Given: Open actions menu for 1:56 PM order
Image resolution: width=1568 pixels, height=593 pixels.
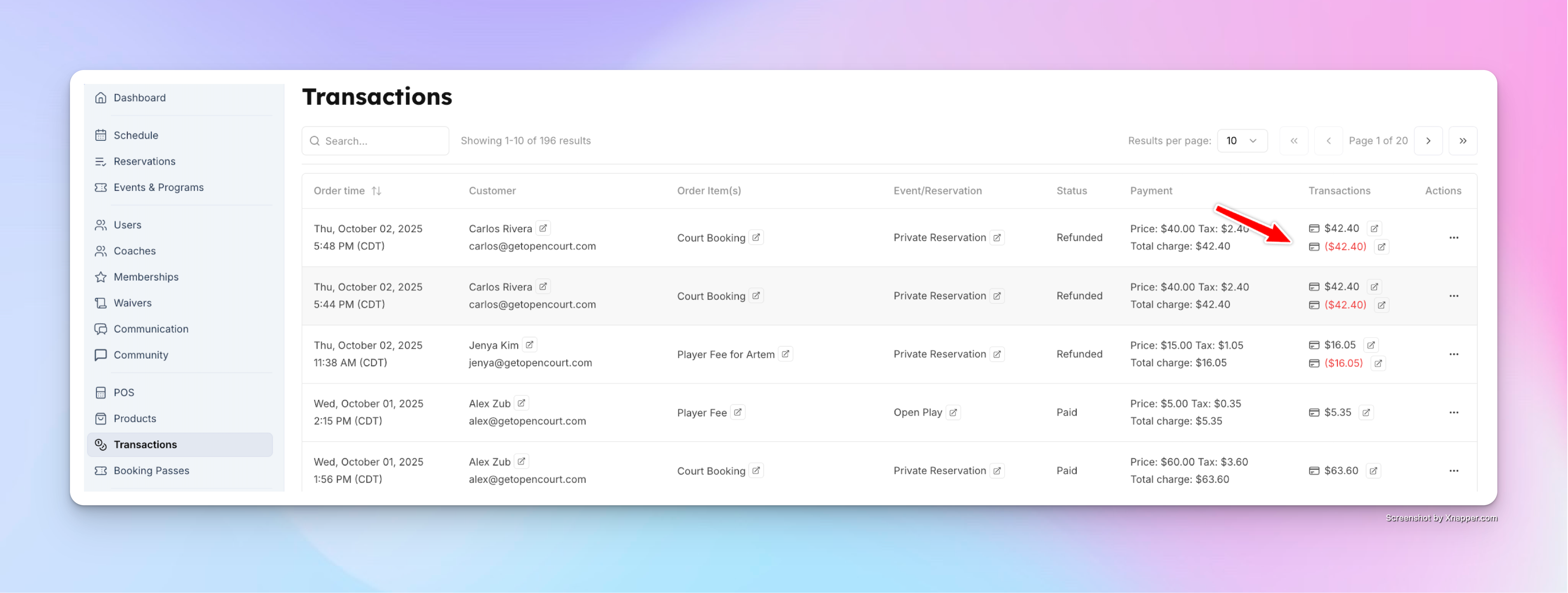Looking at the screenshot, I should coord(1454,470).
